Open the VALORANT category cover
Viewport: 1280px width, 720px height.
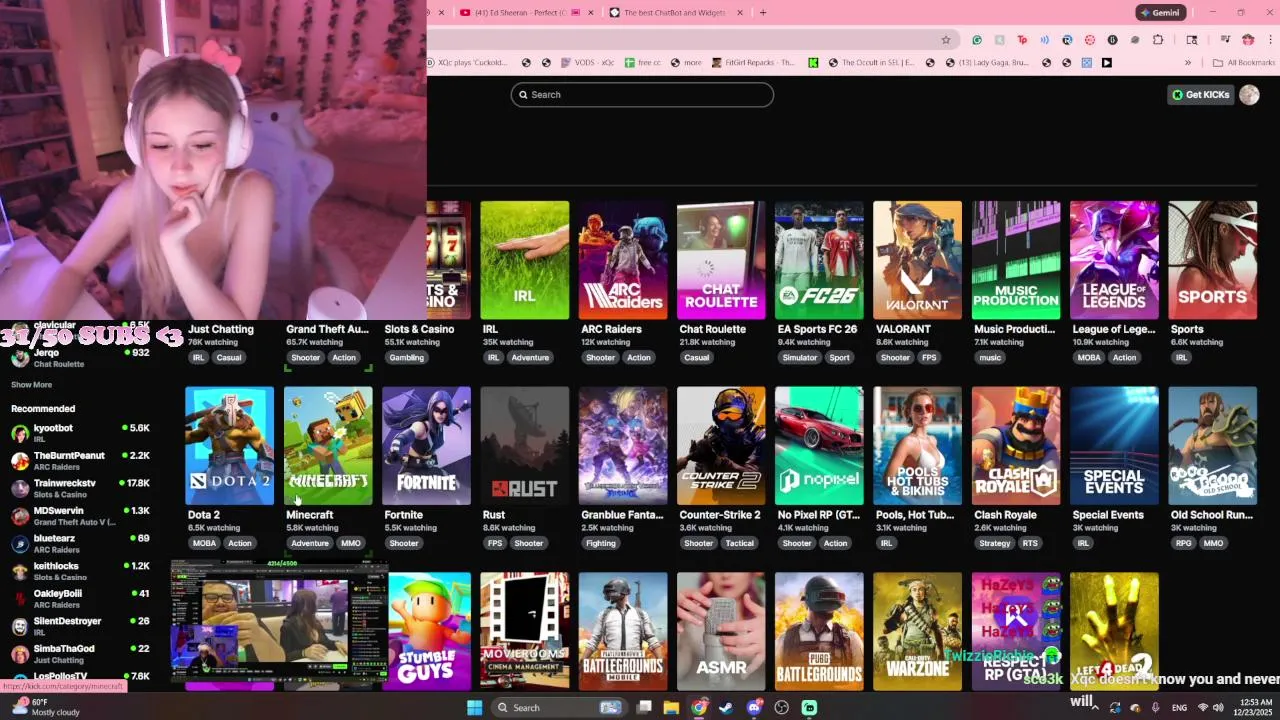tap(917, 260)
